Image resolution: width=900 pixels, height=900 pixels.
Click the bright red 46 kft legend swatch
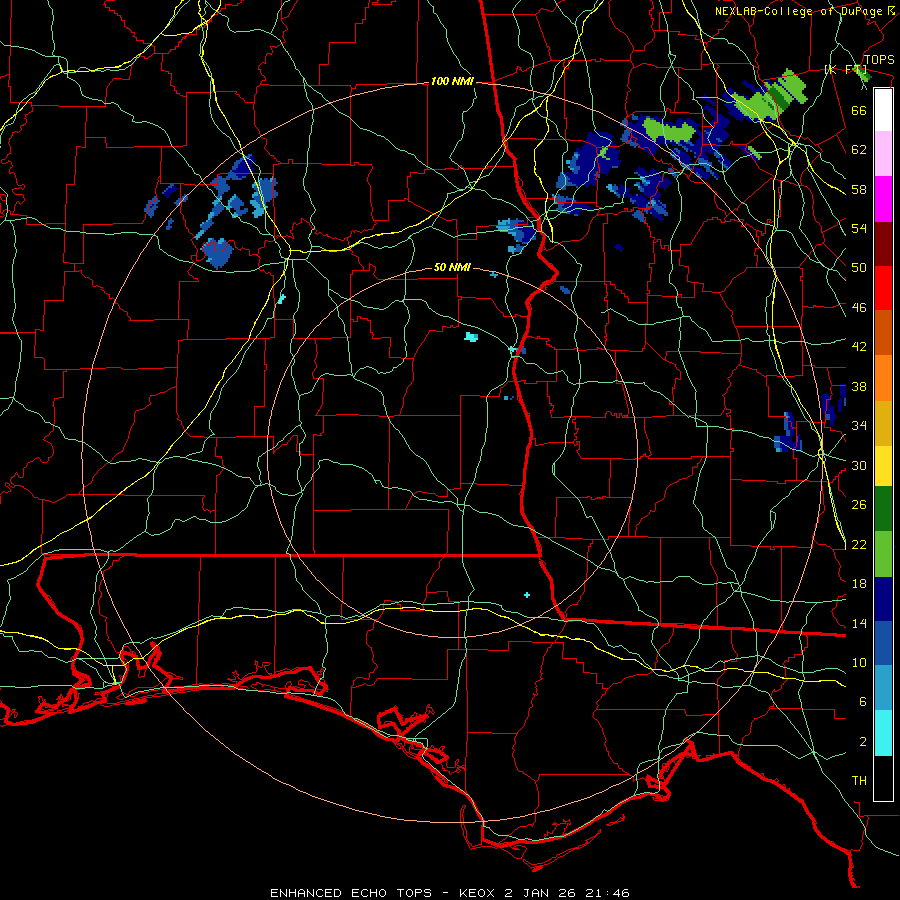coord(883,288)
